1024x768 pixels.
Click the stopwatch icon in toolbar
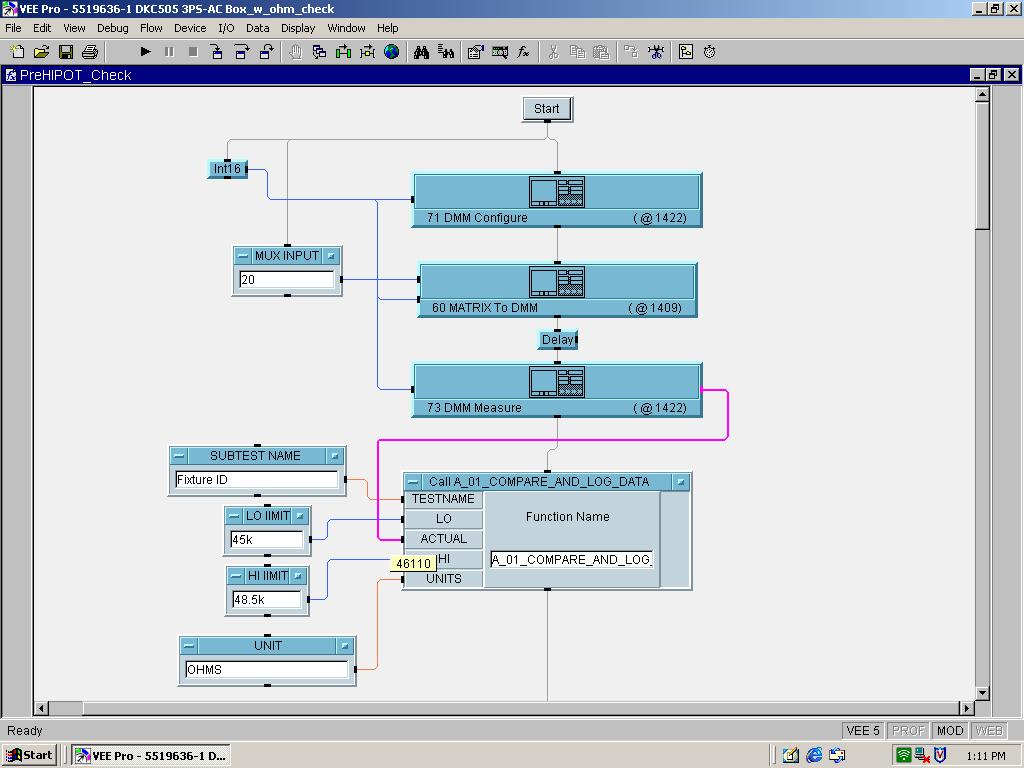click(710, 52)
